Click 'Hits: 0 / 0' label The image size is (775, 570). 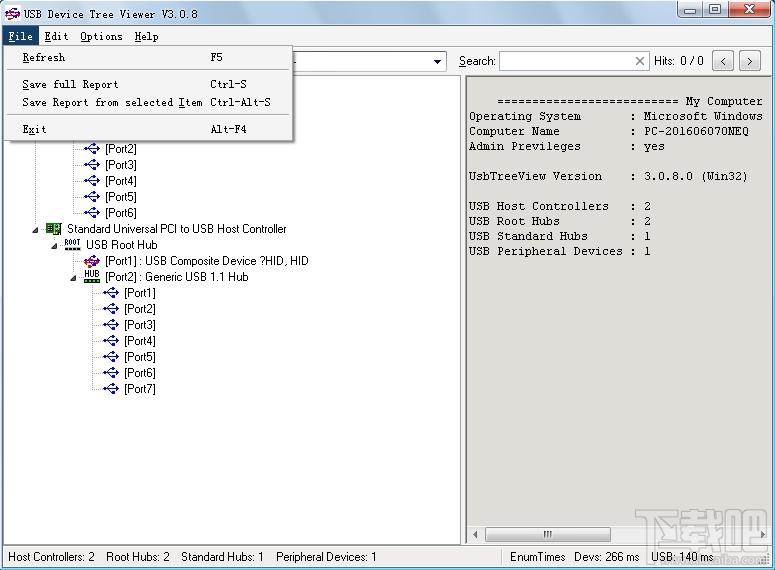coord(679,61)
